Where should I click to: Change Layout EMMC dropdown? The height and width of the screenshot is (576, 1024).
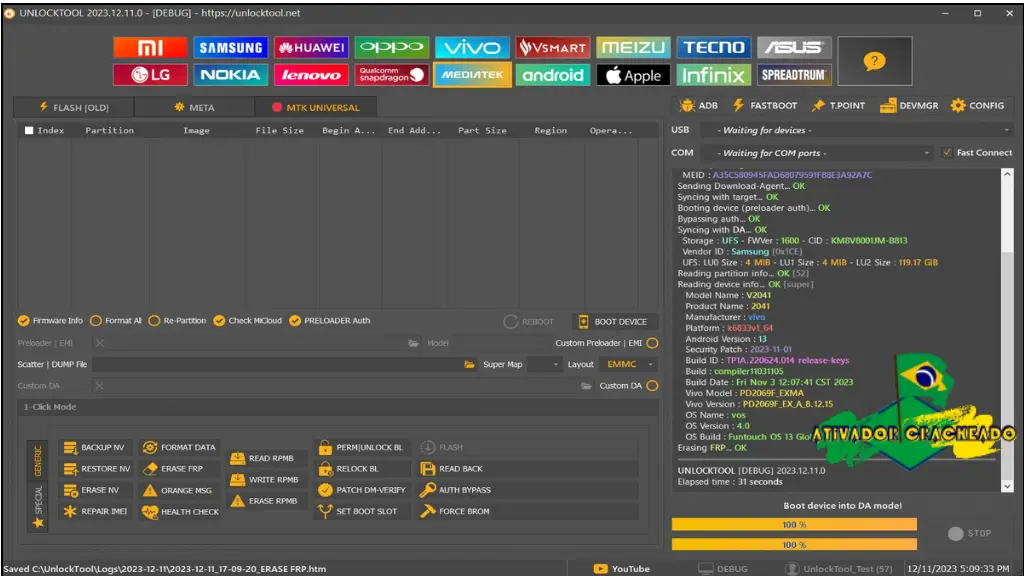628,364
